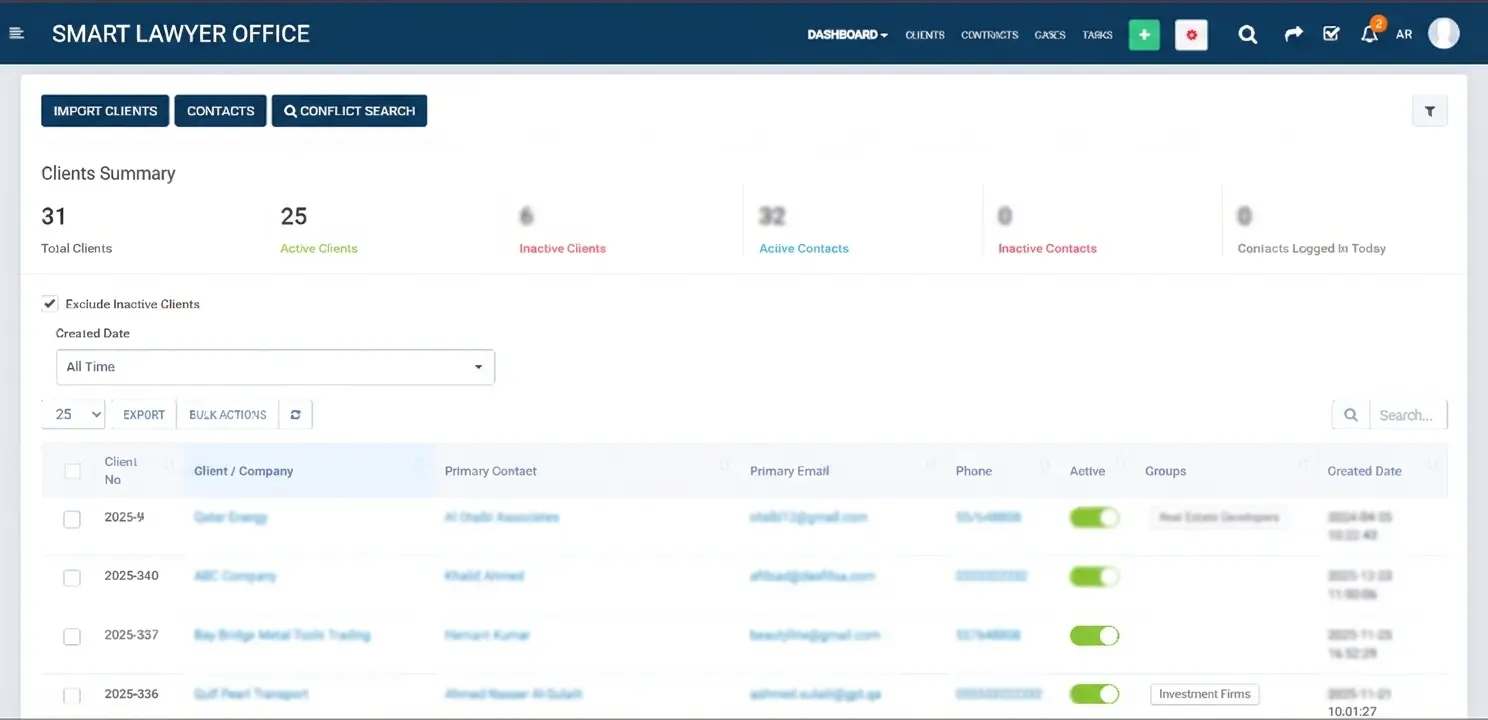Open the search icon in the navbar
The height and width of the screenshot is (720, 1488).
(x=1247, y=33)
